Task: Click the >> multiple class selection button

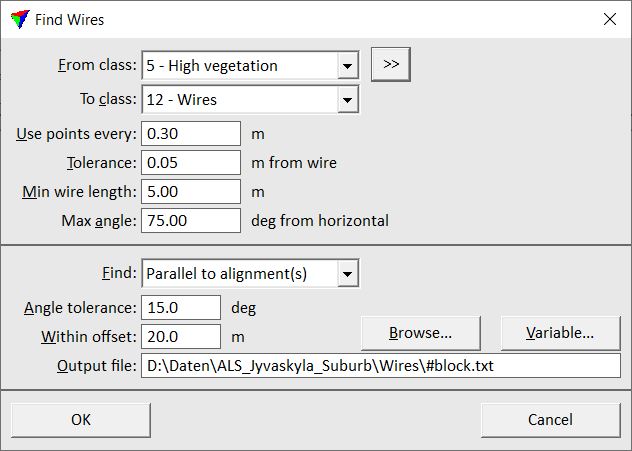Action: tap(391, 64)
